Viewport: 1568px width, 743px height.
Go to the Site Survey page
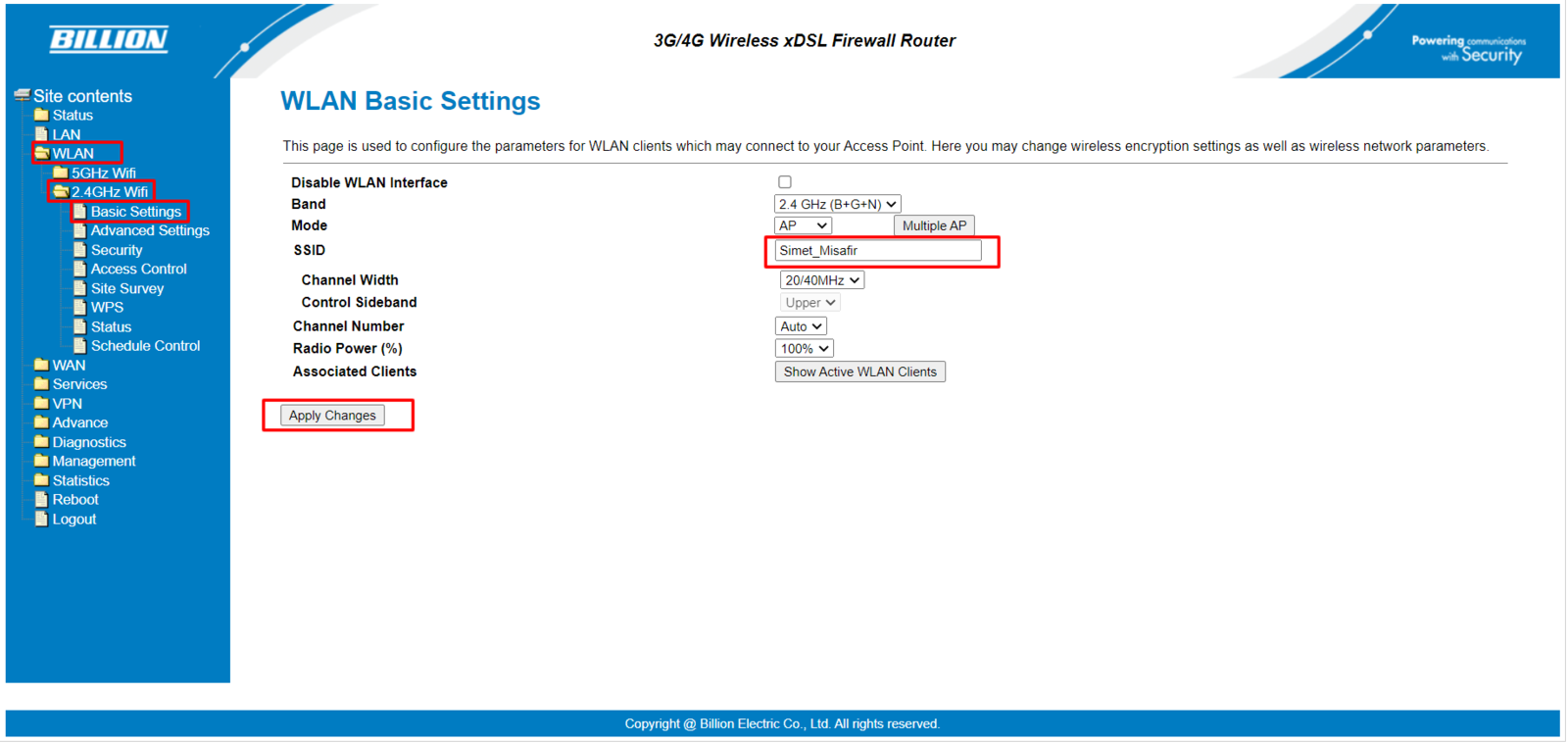coord(127,288)
